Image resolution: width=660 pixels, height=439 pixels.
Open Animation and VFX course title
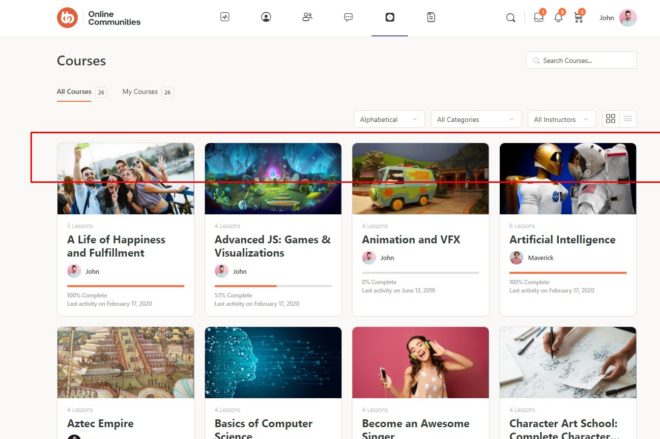411,239
